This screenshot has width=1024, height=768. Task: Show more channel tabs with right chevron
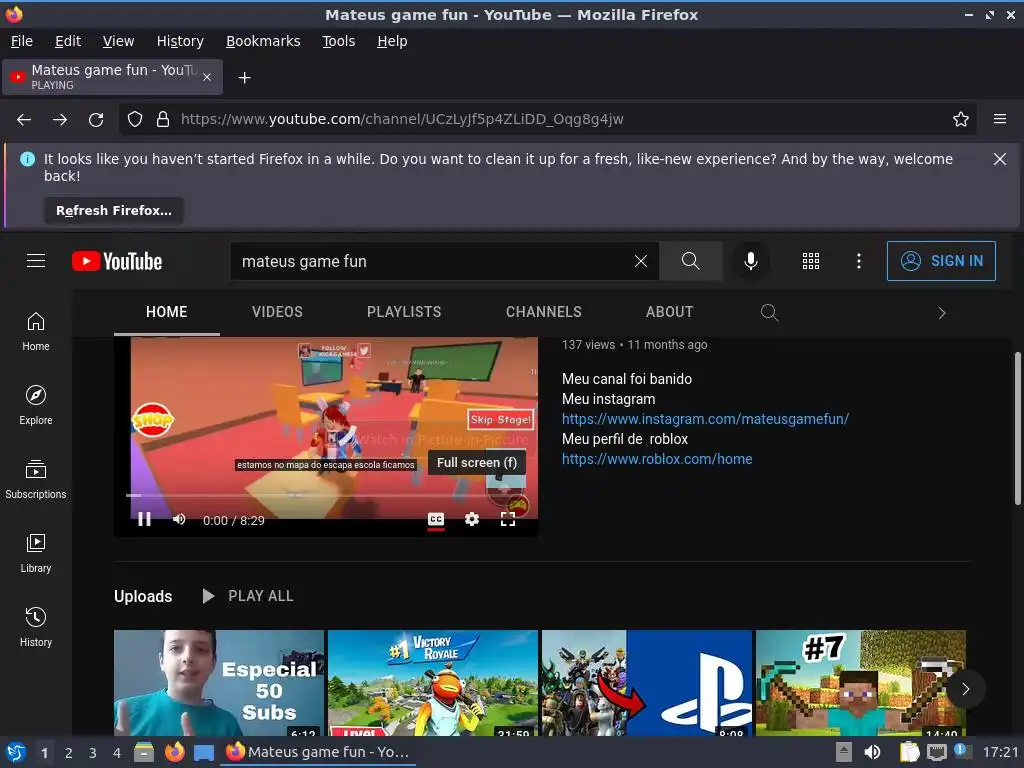pos(942,313)
